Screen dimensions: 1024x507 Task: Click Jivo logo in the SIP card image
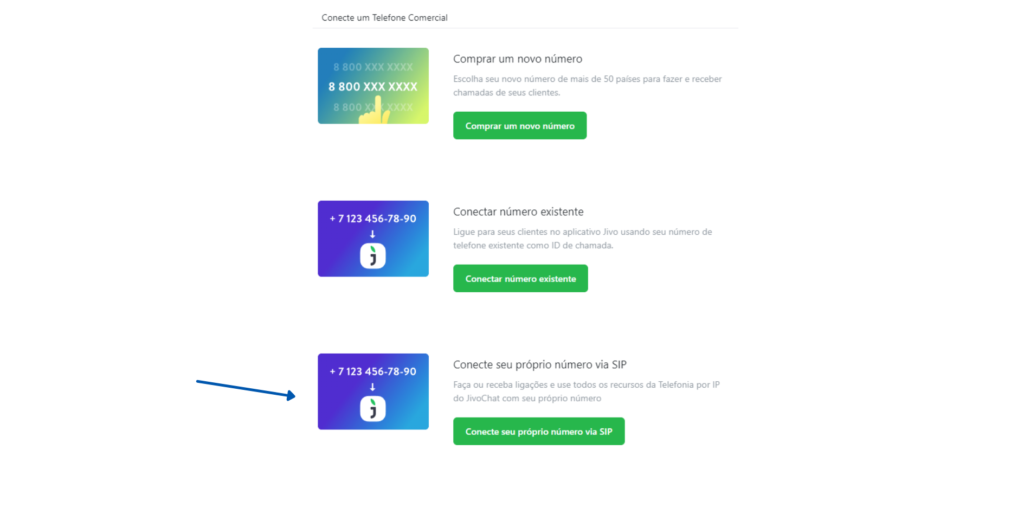pos(373,409)
